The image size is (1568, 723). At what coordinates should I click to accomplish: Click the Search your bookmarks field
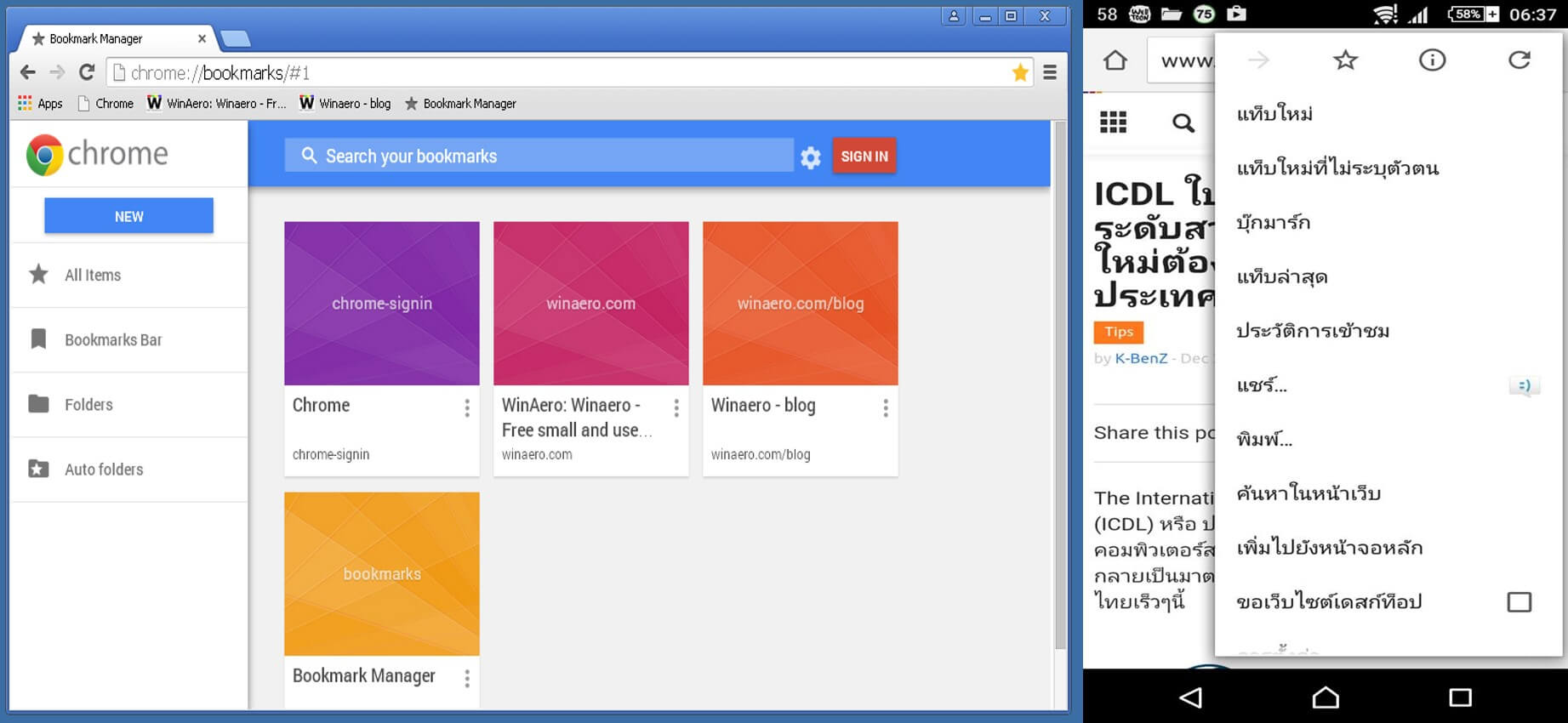tap(539, 156)
